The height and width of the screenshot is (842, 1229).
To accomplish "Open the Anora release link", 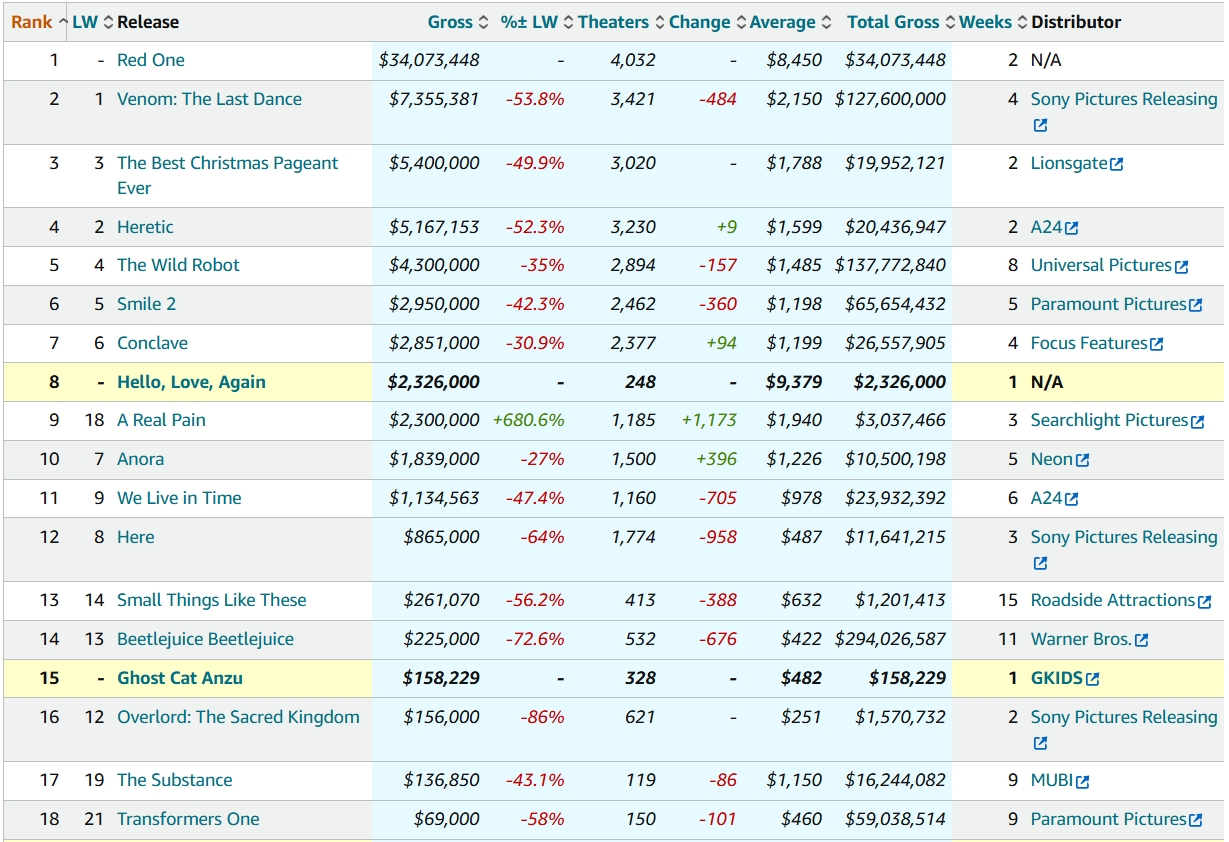I will pos(140,459).
